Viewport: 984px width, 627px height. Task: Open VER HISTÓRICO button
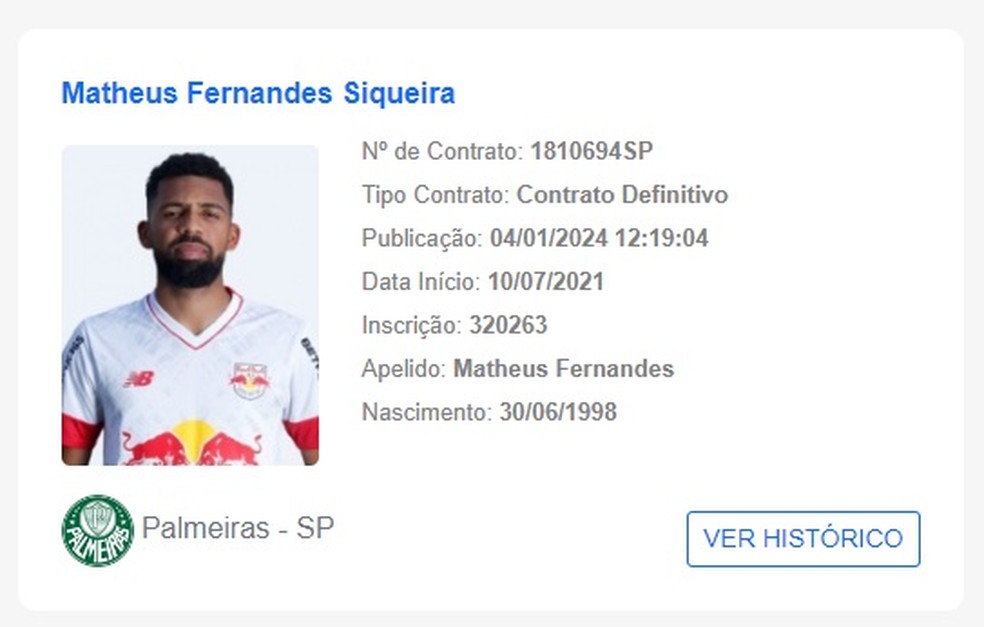802,537
